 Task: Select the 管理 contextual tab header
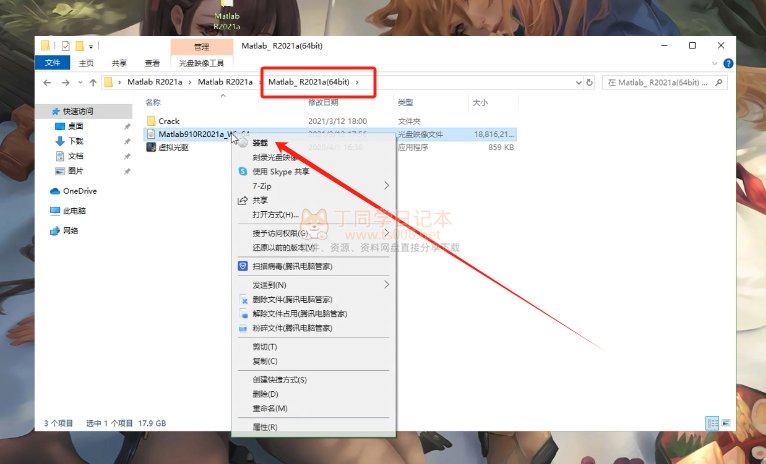coord(201,47)
